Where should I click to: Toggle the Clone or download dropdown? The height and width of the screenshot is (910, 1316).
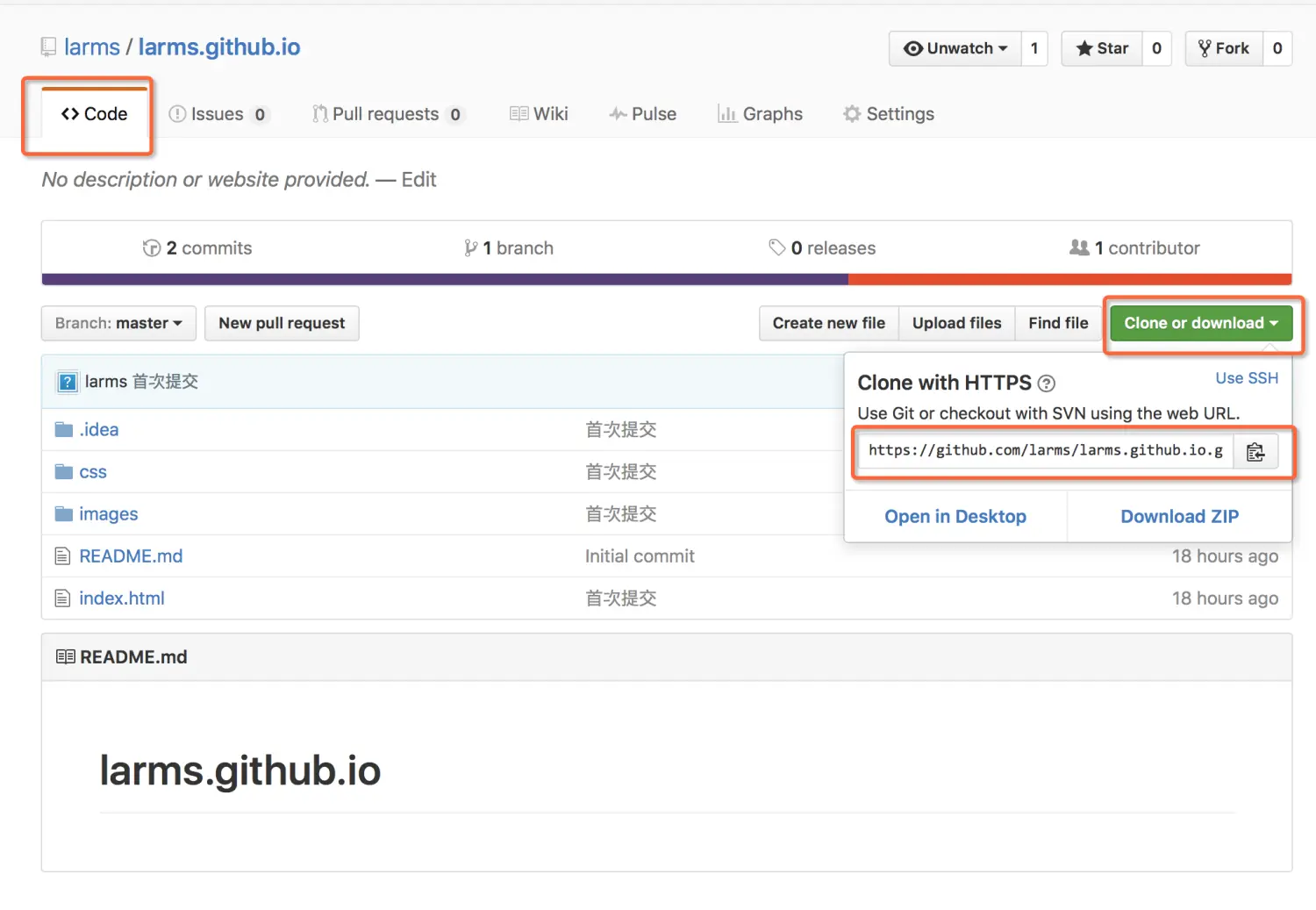[1201, 323]
